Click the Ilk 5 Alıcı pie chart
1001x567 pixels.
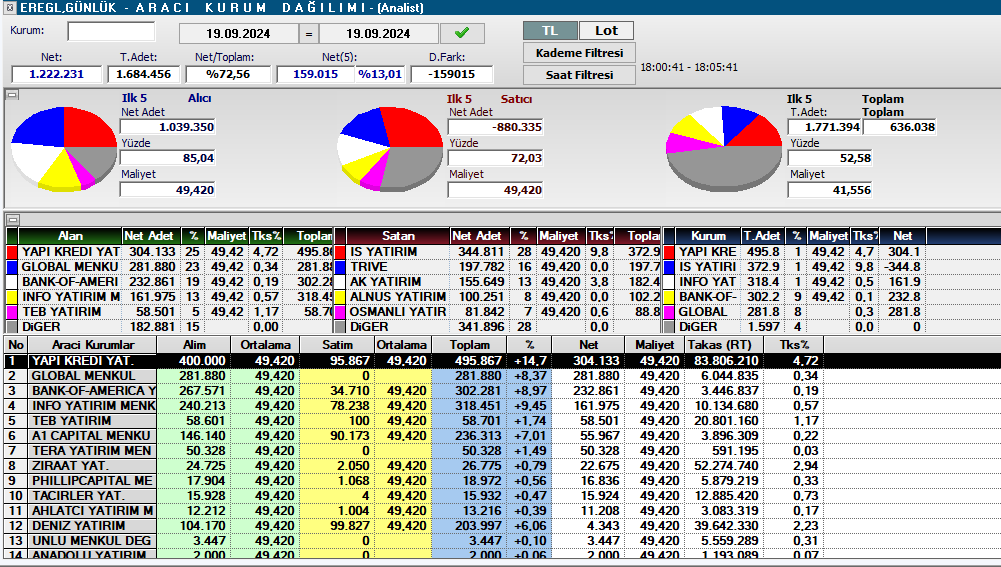(x=64, y=148)
